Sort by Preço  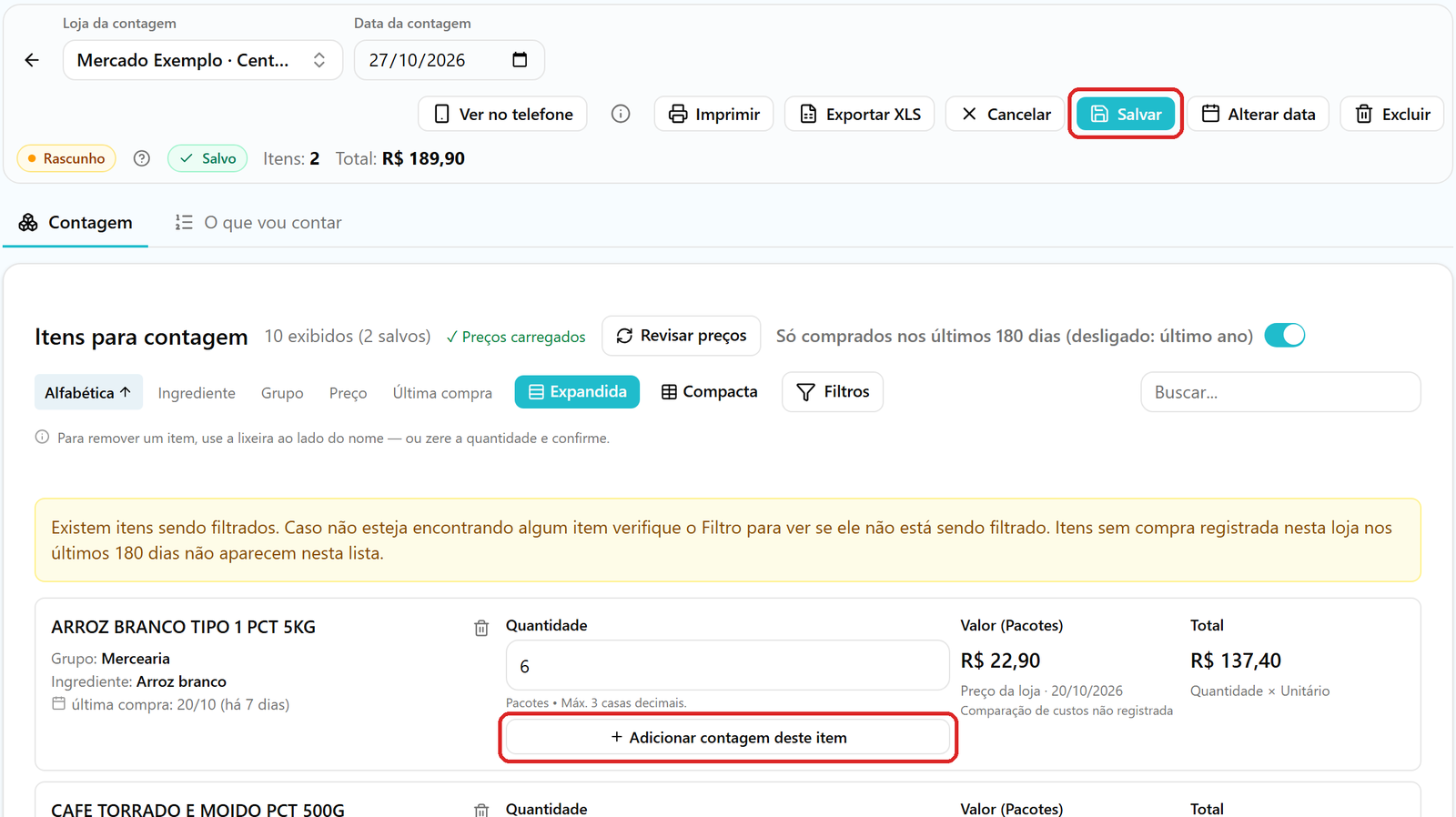tap(348, 393)
